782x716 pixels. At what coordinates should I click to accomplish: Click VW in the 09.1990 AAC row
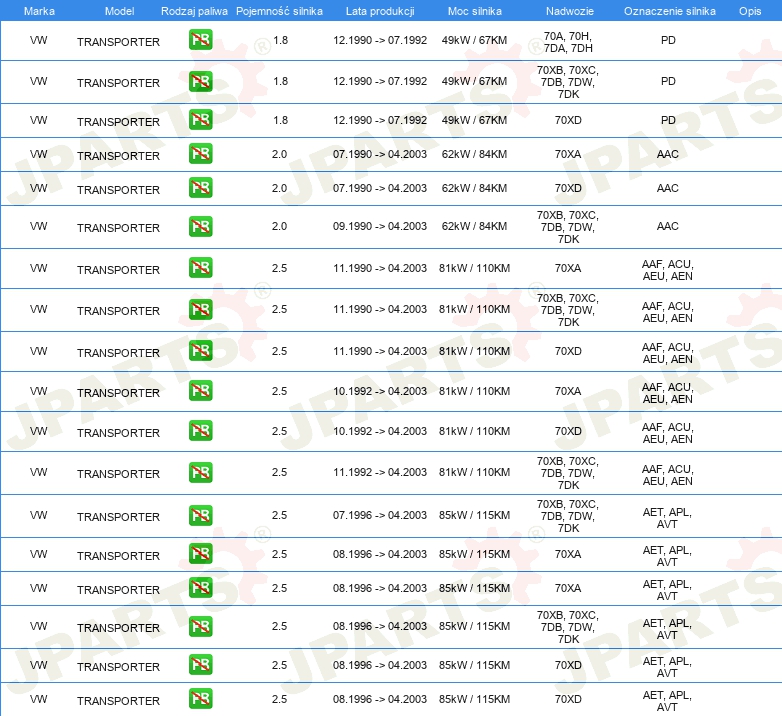pos(38,226)
